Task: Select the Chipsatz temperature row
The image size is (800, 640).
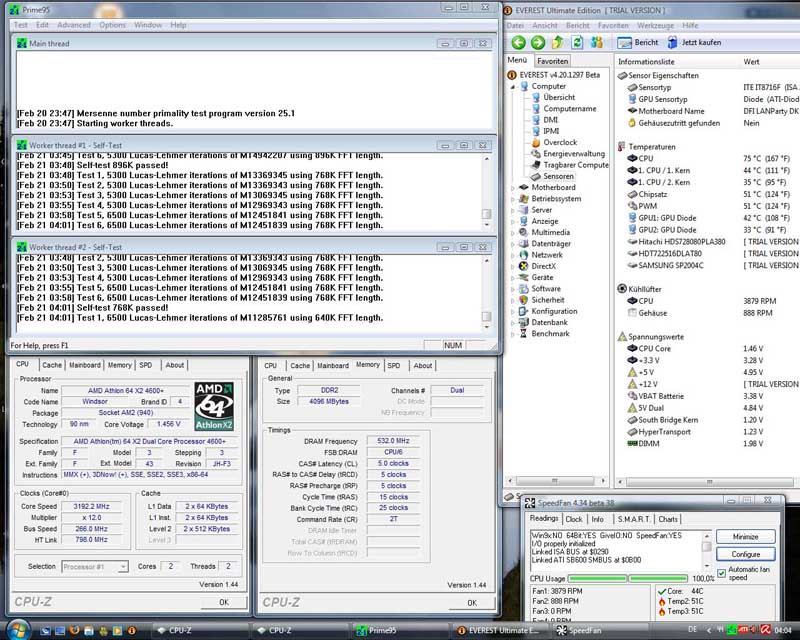Action: coord(708,194)
